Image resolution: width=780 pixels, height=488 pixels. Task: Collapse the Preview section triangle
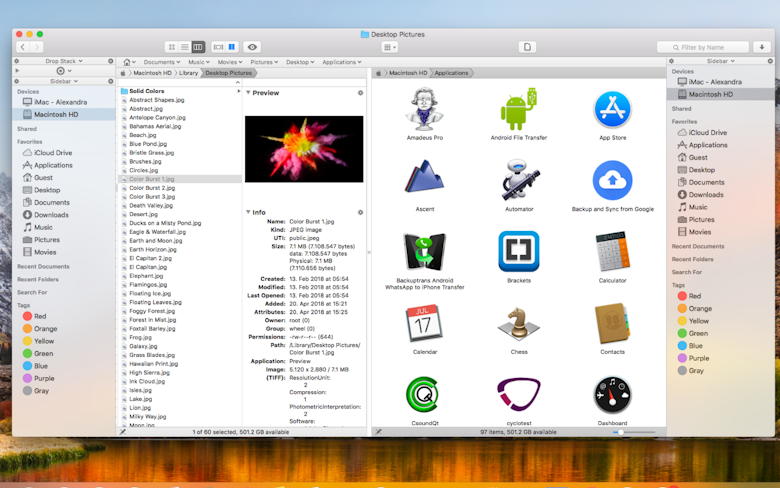click(248, 93)
